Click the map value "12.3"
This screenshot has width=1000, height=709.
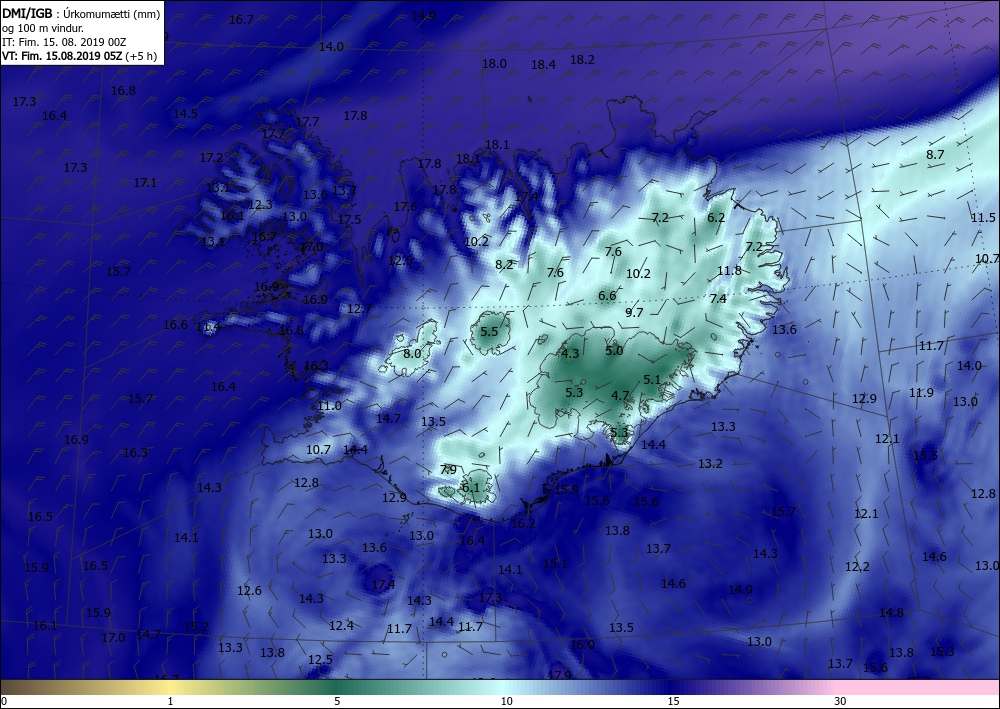pos(260,205)
